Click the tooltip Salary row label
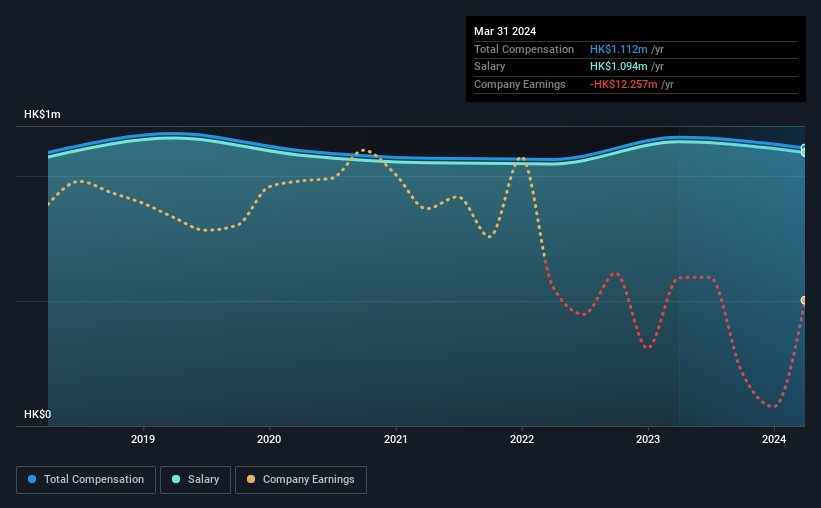 tap(490, 67)
